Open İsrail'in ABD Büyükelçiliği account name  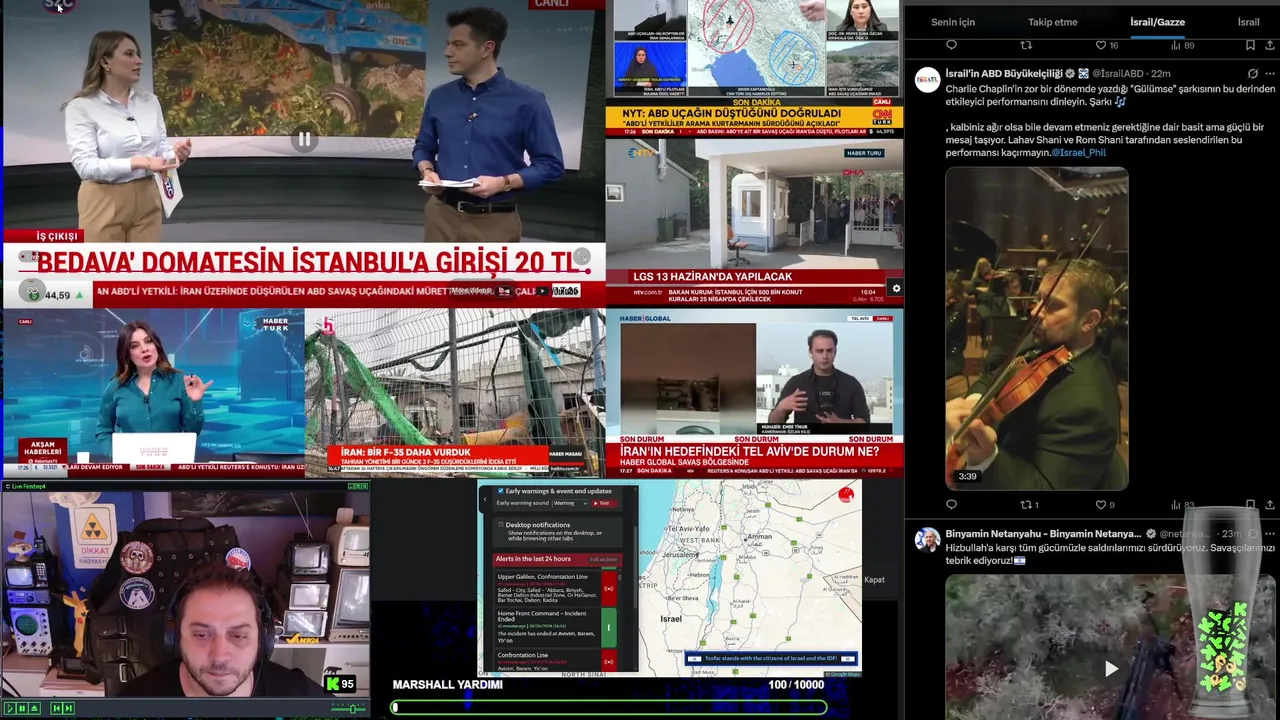click(1004, 74)
